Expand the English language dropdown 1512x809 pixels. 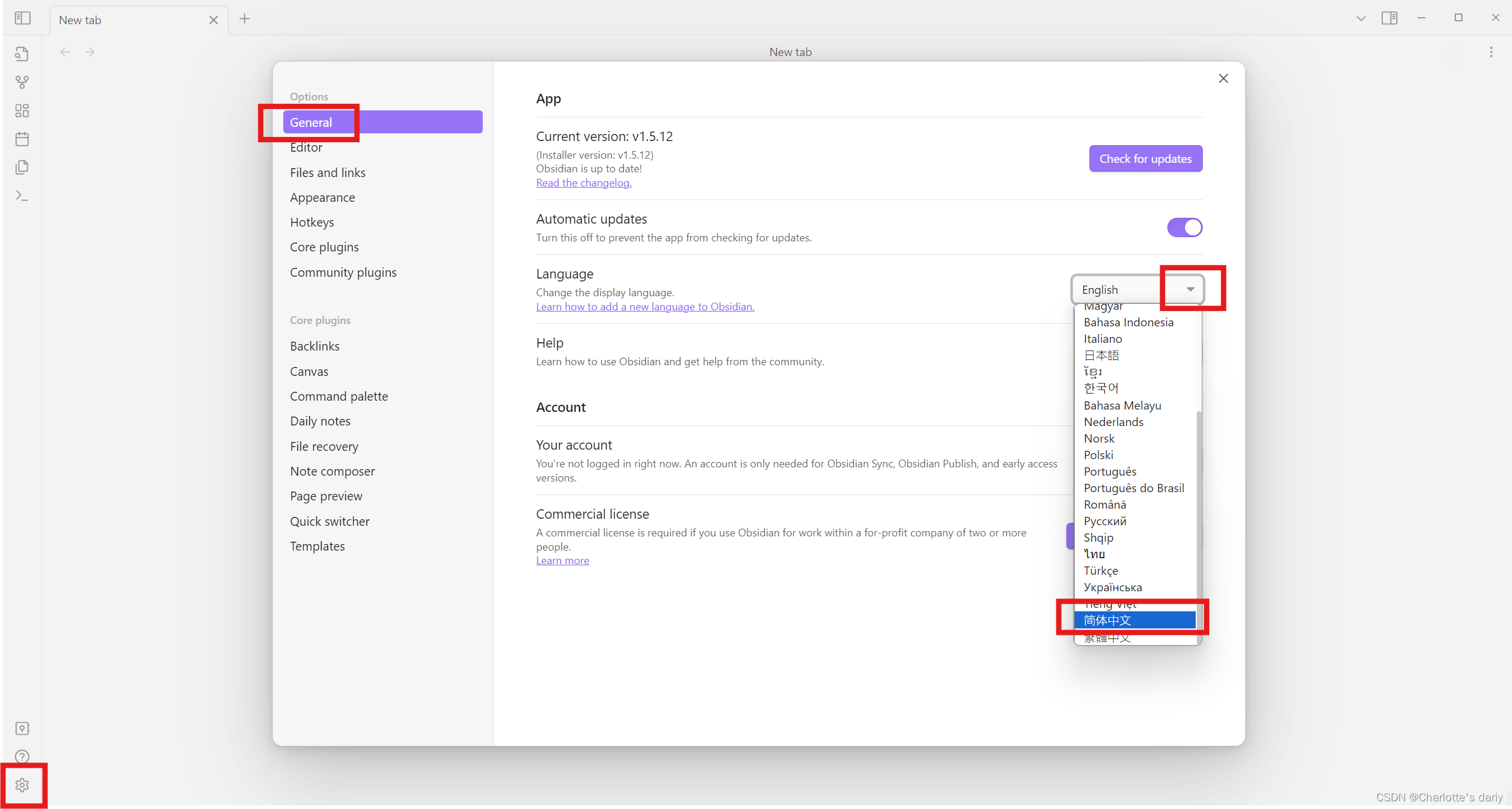[1137, 290]
